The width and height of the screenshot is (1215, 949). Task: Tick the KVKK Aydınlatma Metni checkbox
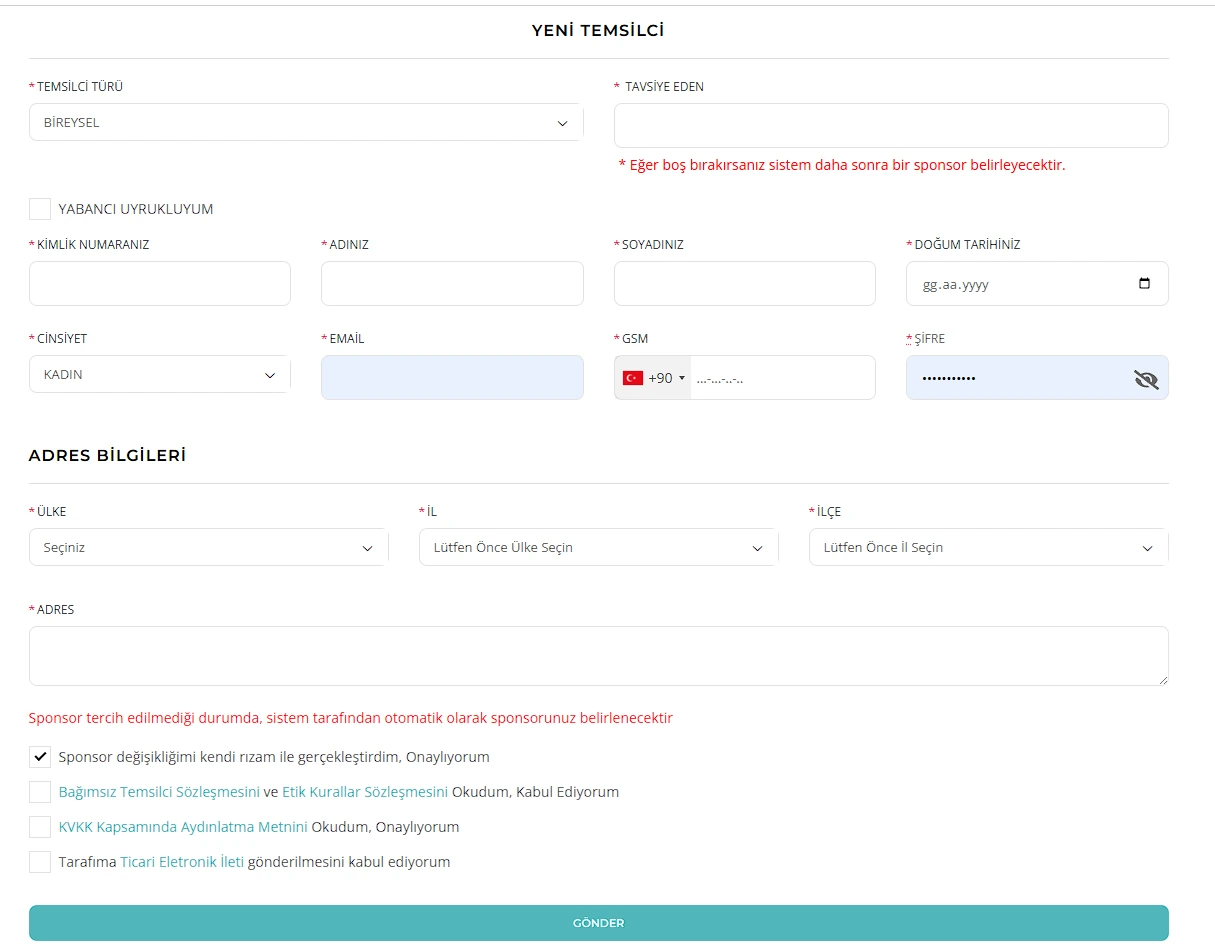coord(40,827)
